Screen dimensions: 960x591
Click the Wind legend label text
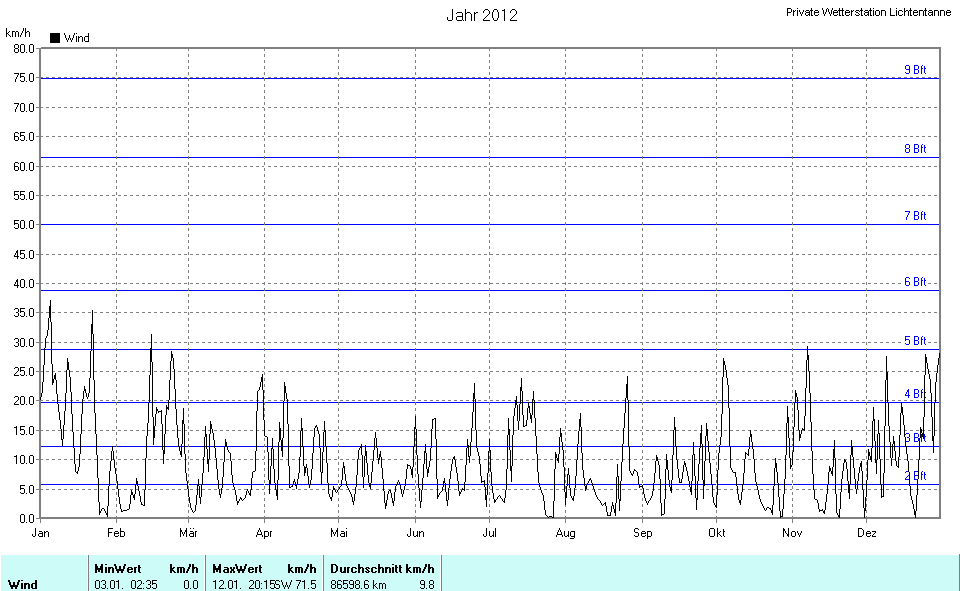click(76, 38)
